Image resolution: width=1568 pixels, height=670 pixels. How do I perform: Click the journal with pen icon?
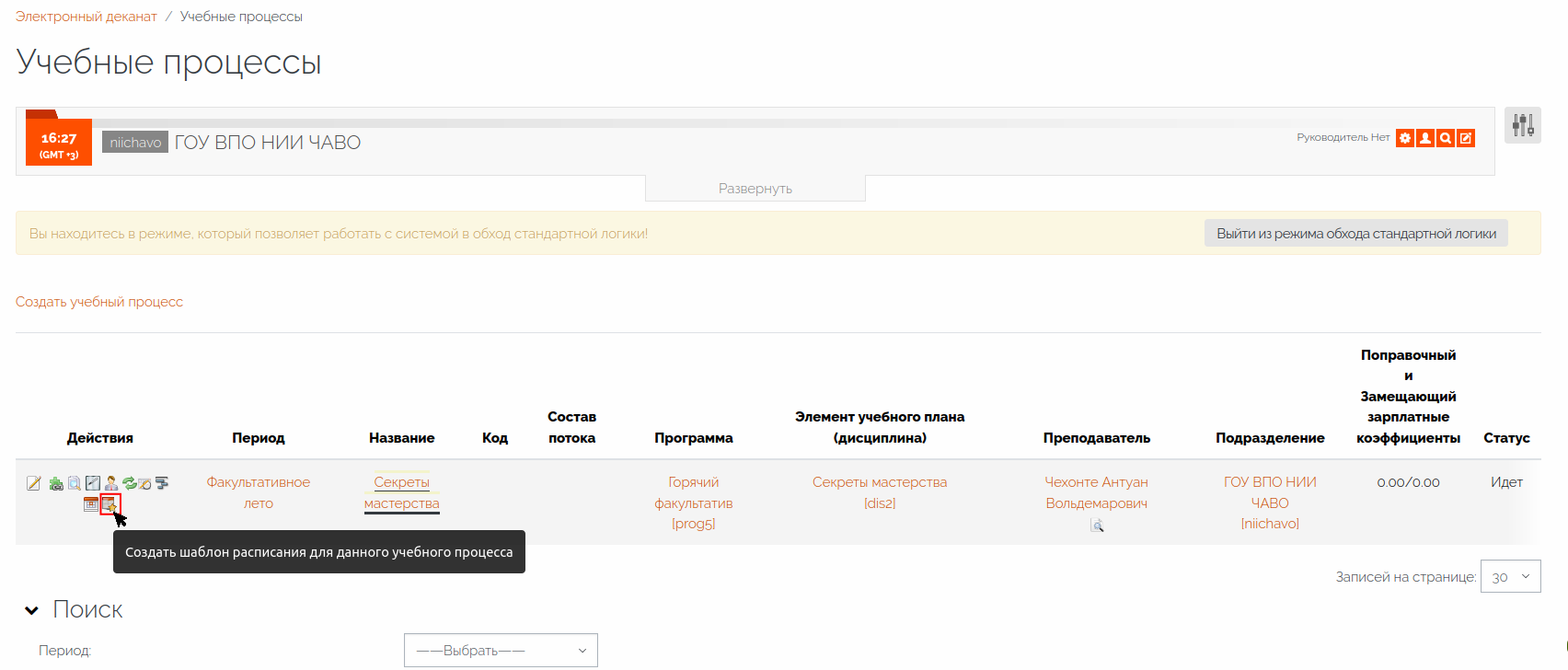(93, 483)
